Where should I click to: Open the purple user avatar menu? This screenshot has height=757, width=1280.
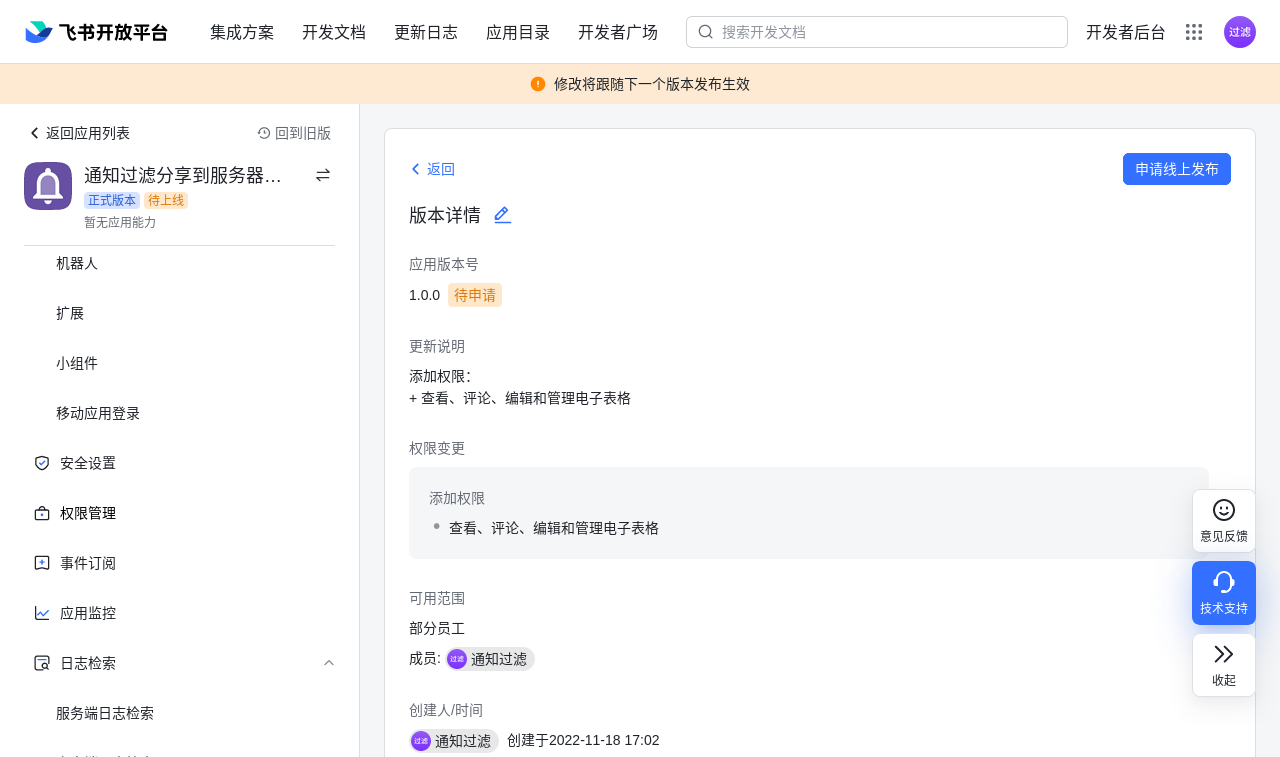point(1240,32)
